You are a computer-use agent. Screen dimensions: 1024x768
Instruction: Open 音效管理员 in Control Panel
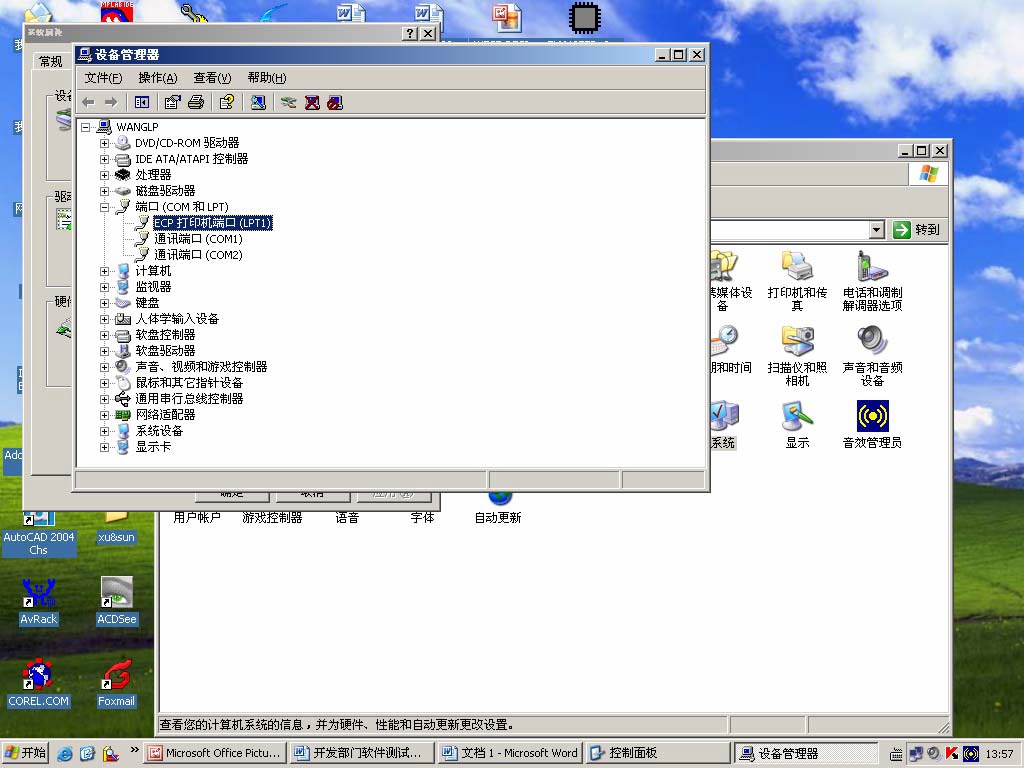point(872,424)
